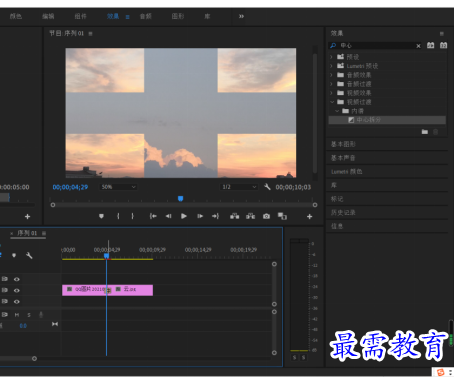Solo the audio track with S
Screen dimensions: 454x377
29,315
